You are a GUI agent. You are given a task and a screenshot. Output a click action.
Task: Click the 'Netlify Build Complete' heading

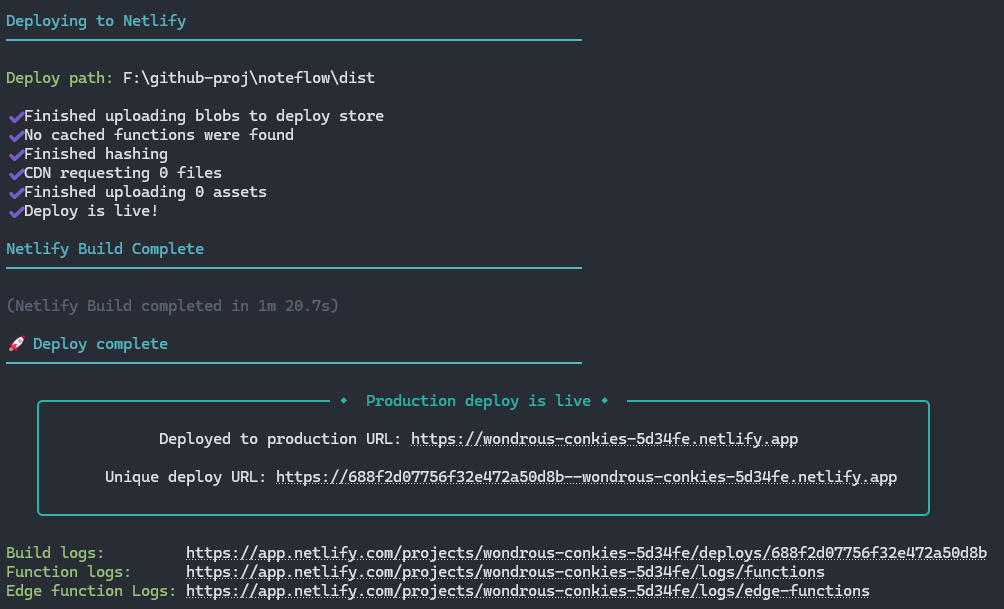(105, 249)
